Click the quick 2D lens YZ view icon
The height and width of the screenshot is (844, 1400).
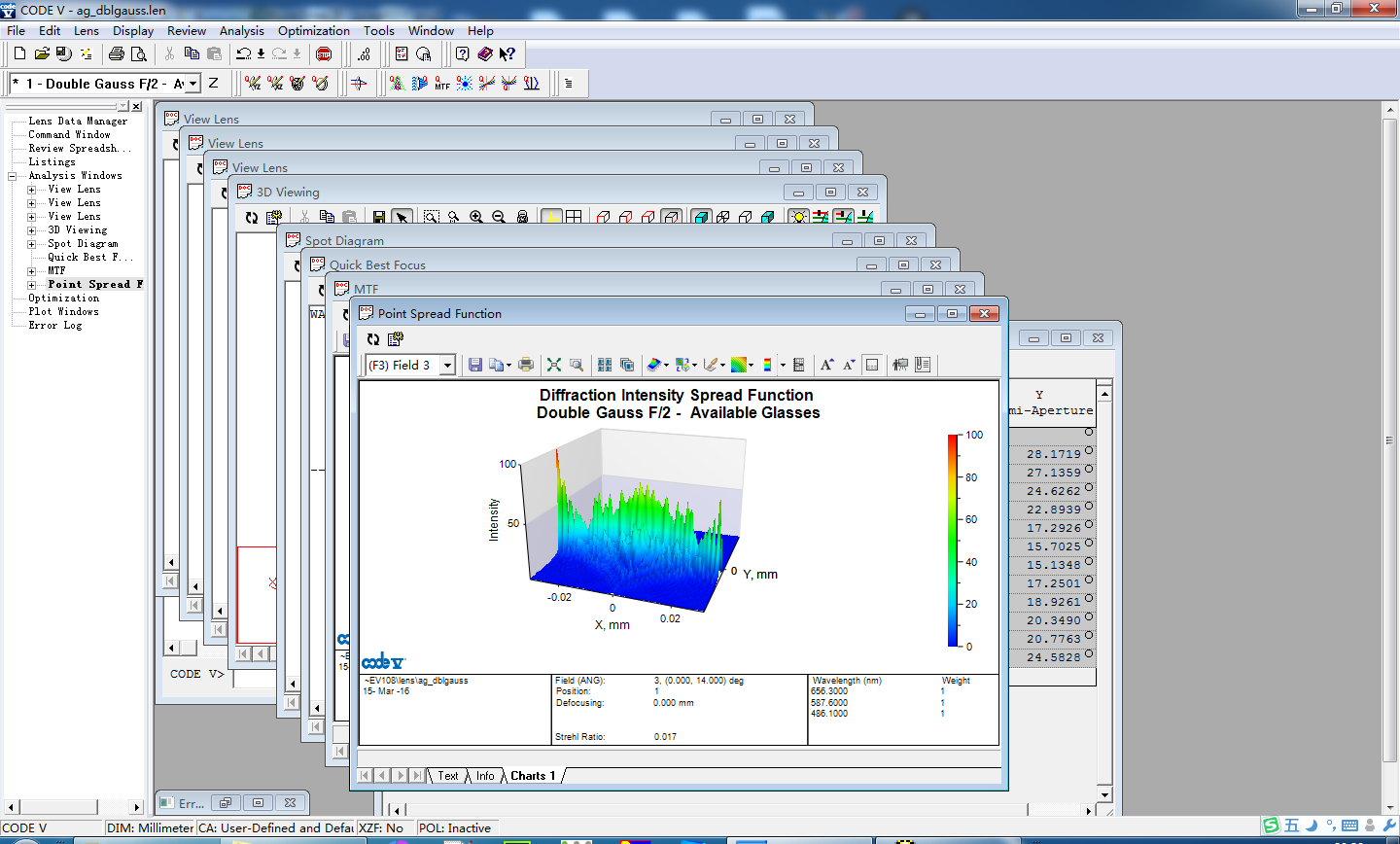tap(254, 84)
